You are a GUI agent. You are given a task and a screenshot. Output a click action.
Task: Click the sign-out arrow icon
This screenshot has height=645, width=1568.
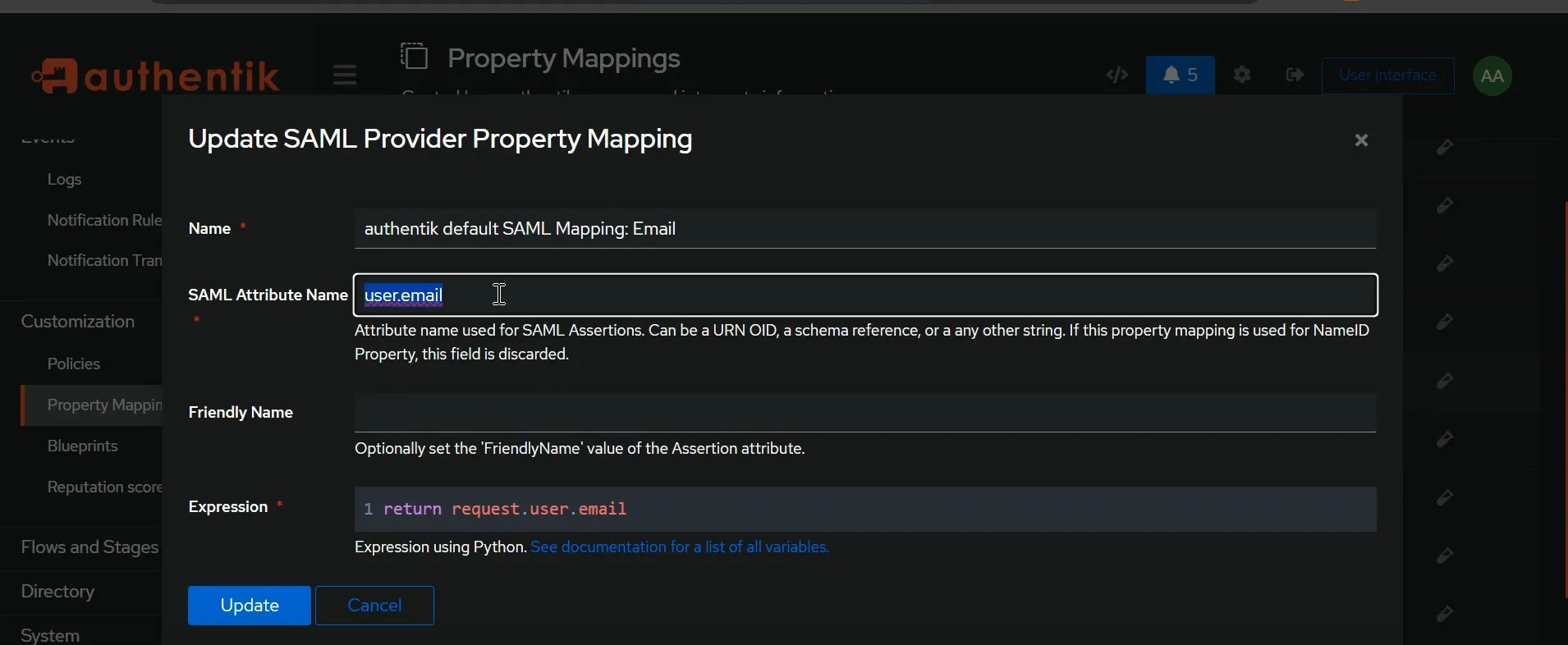(1295, 75)
